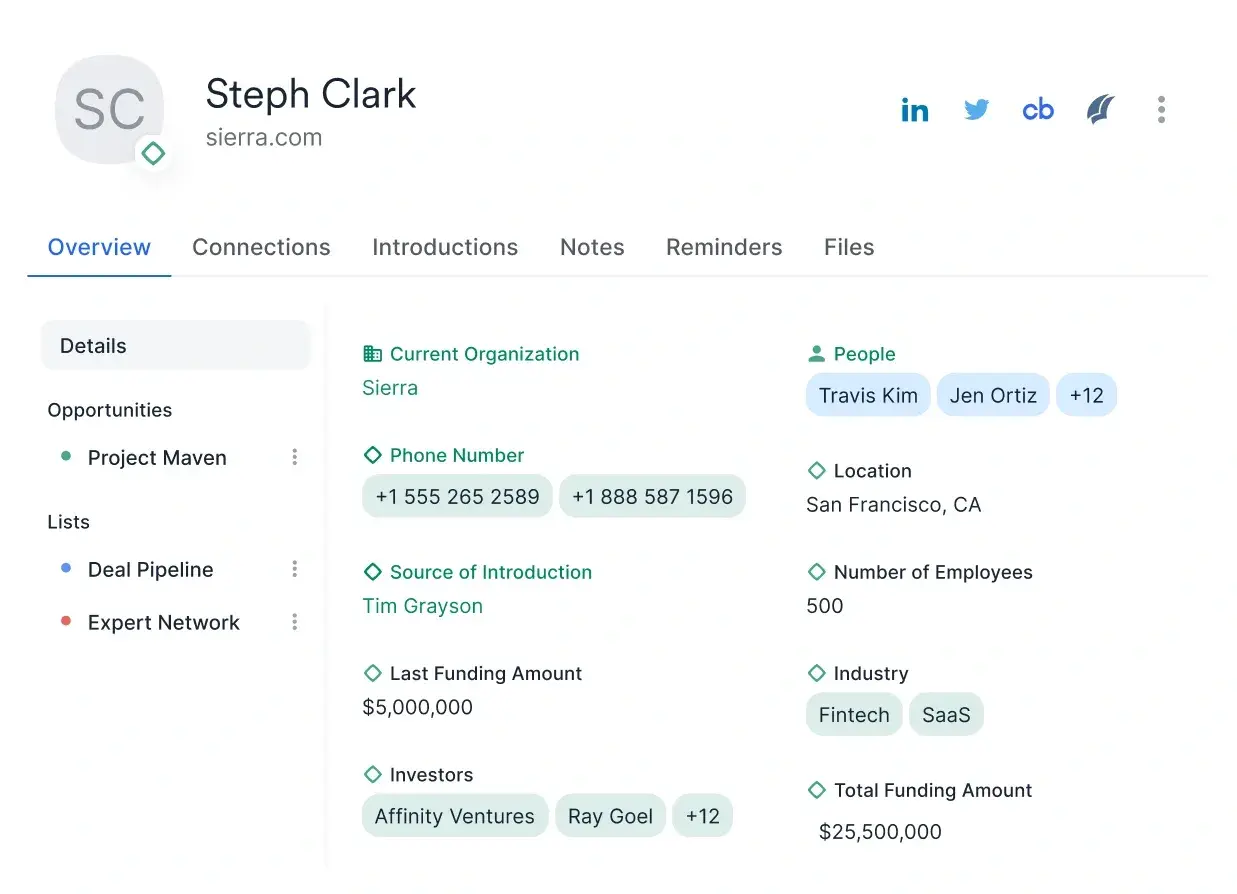Viewport: 1237px width, 894px height.
Task: Expand the +12 additional Investors
Action: click(703, 815)
